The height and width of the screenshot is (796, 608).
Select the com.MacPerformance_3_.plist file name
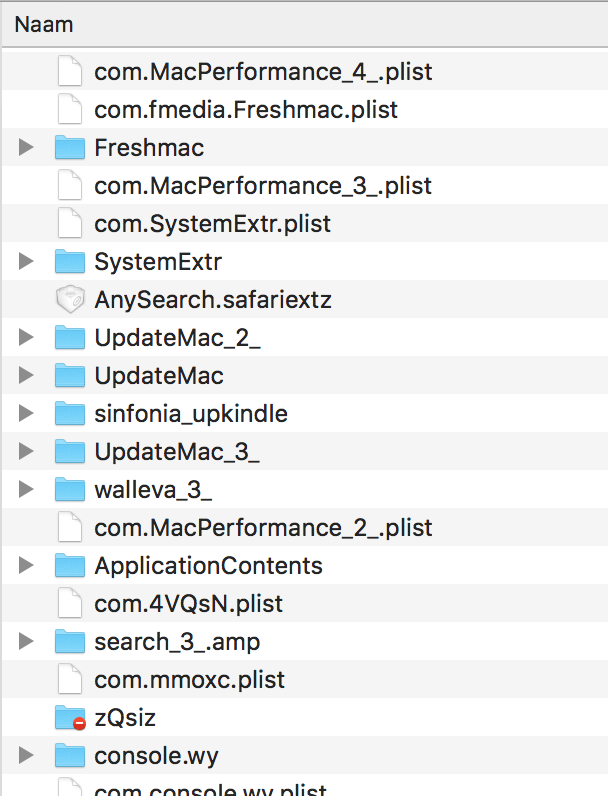pyautogui.click(x=263, y=186)
